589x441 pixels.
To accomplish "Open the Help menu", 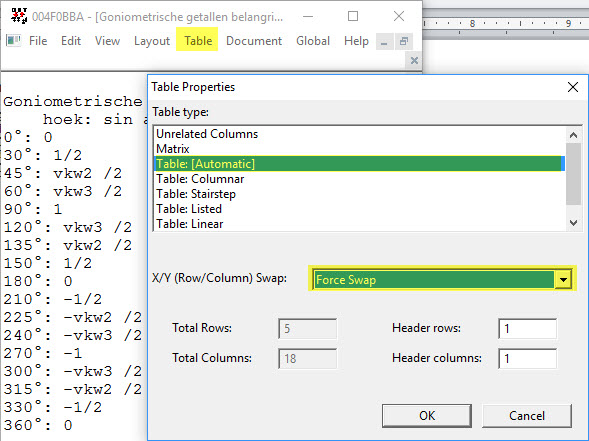I will tap(356, 41).
